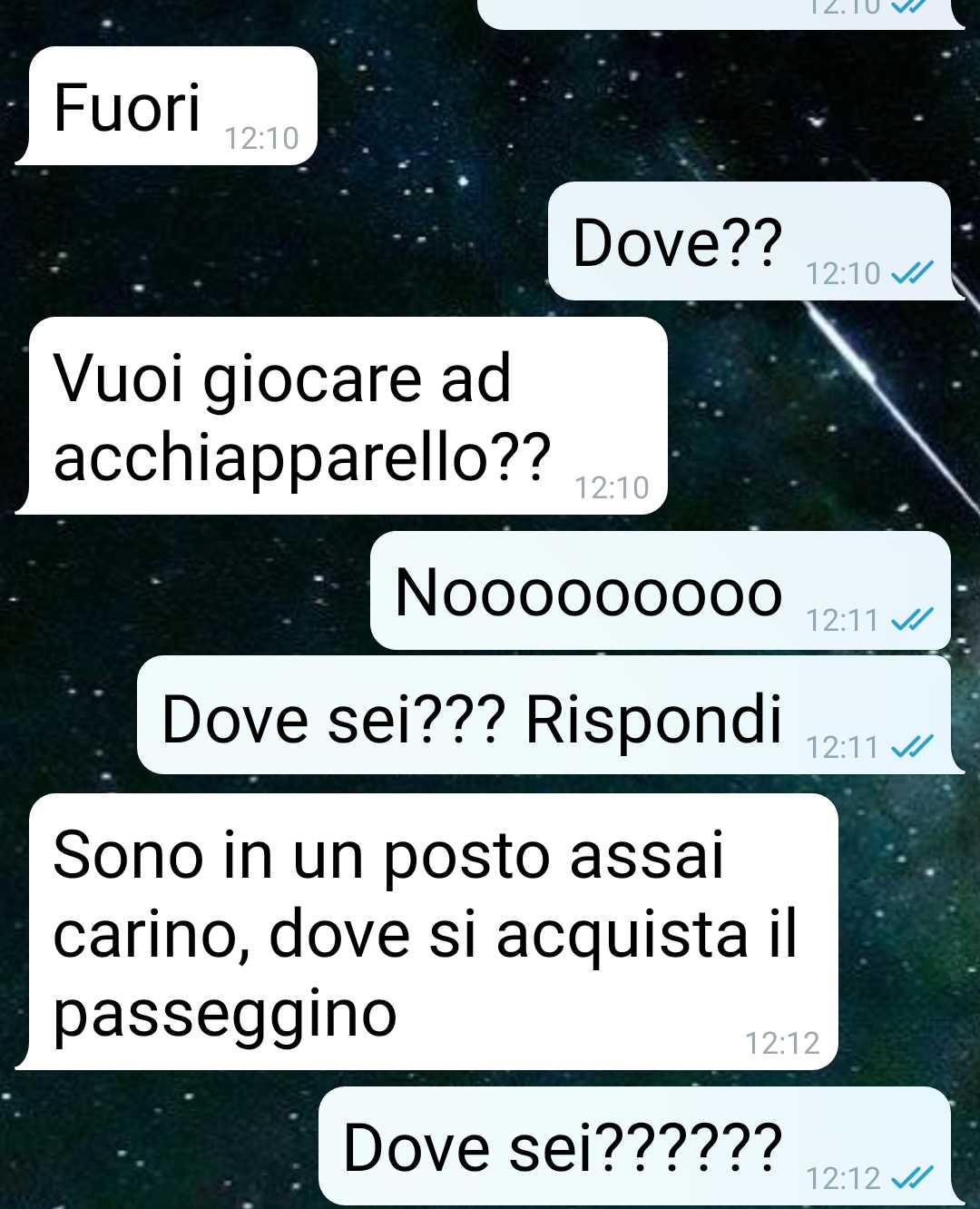Select the 'Noooooooooo' sent message

[662, 591]
